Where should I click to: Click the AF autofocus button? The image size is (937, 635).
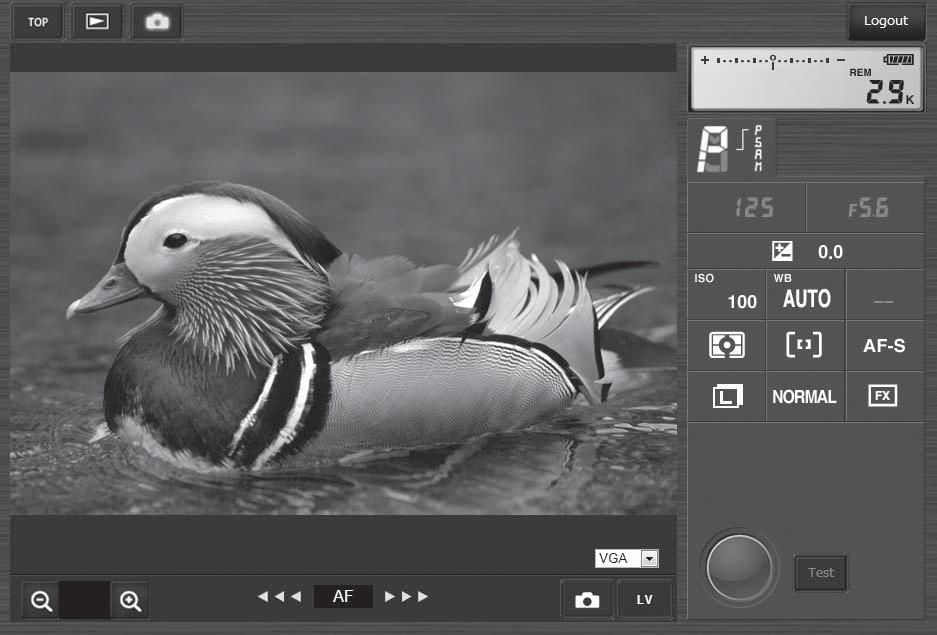coord(343,596)
